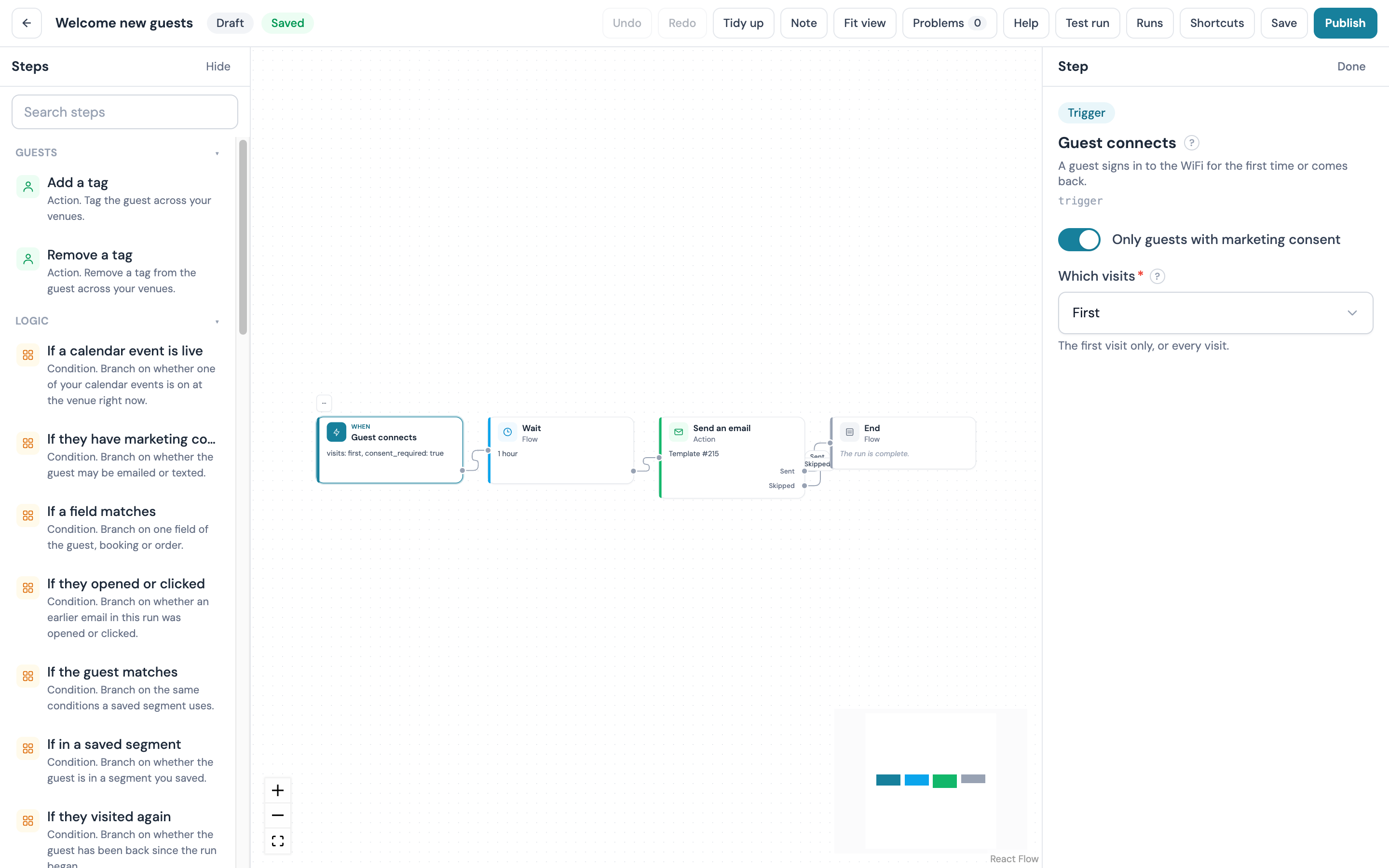Click the clock icon on the Wait node

coord(507,432)
